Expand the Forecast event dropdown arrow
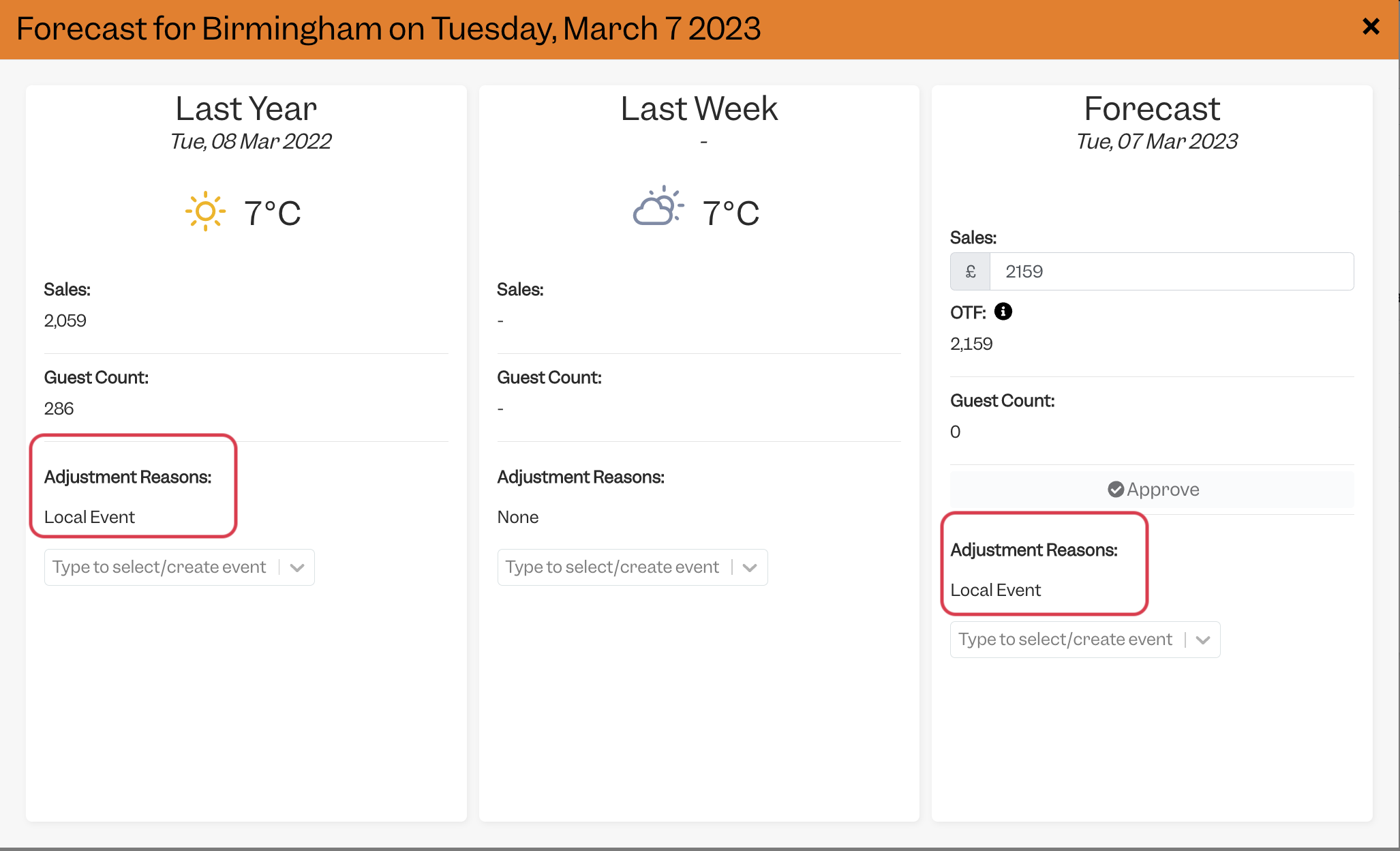 tap(1203, 640)
